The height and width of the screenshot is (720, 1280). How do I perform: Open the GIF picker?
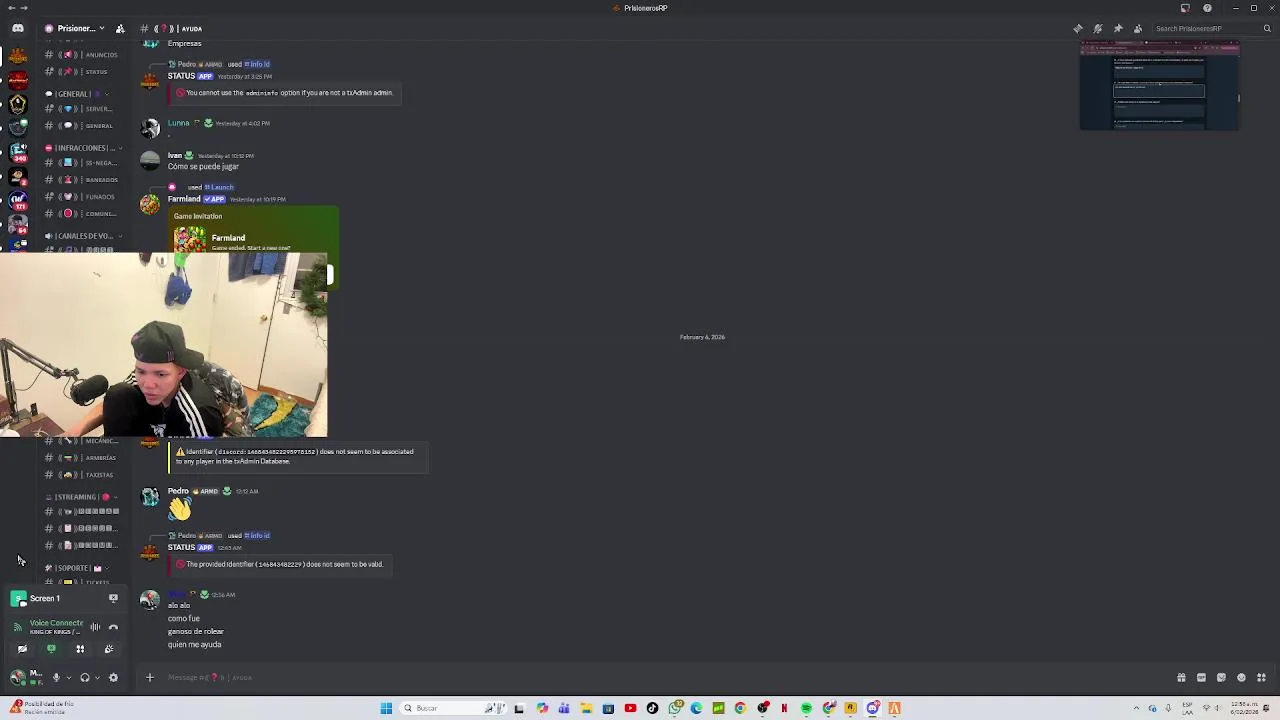1201,677
